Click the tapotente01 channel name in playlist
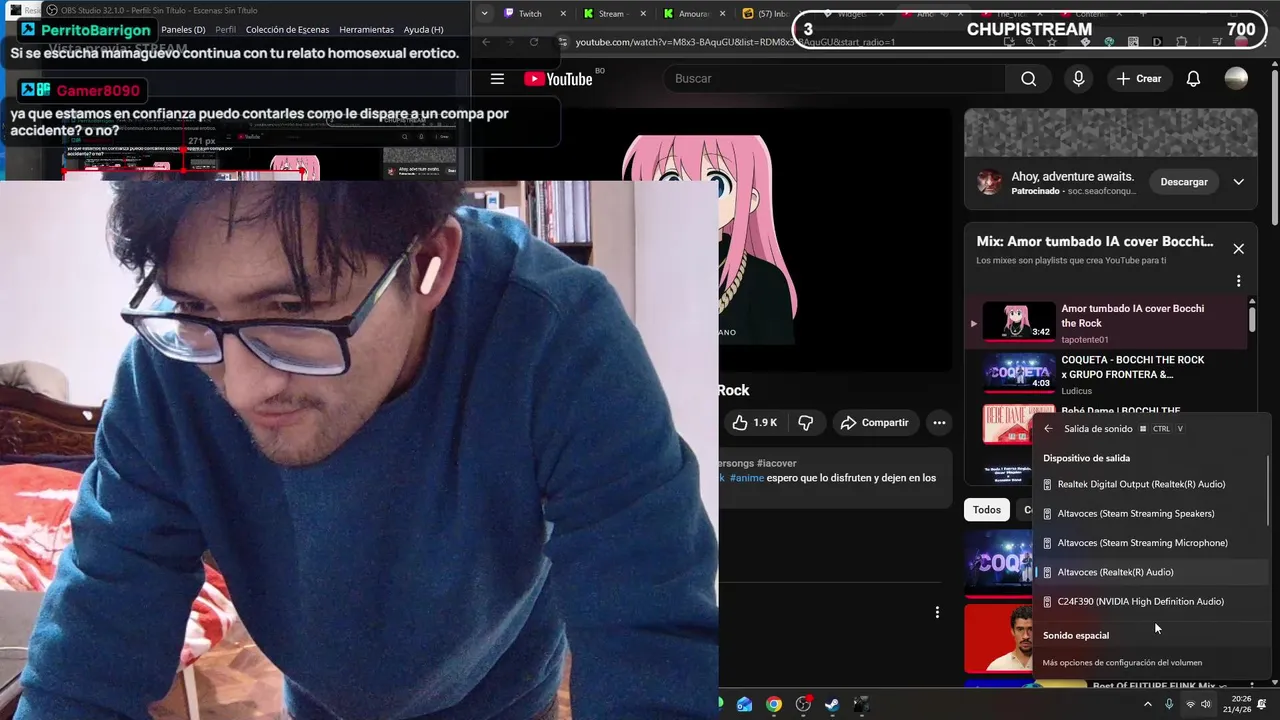The image size is (1280, 720). 1084,340
